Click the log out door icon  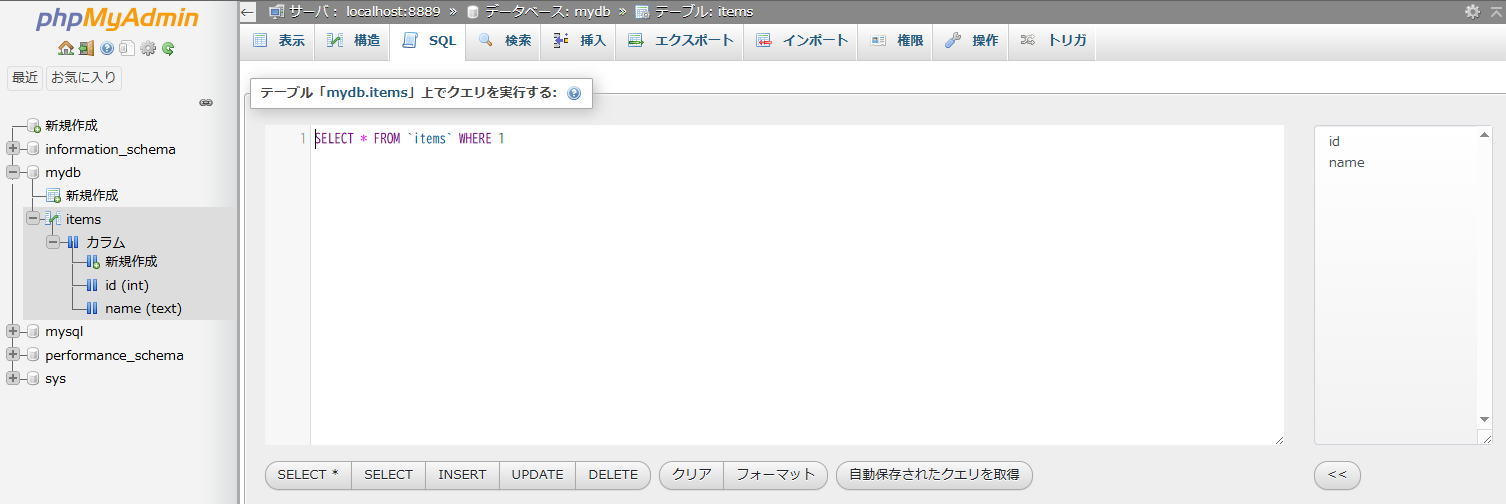pyautogui.click(x=86, y=48)
